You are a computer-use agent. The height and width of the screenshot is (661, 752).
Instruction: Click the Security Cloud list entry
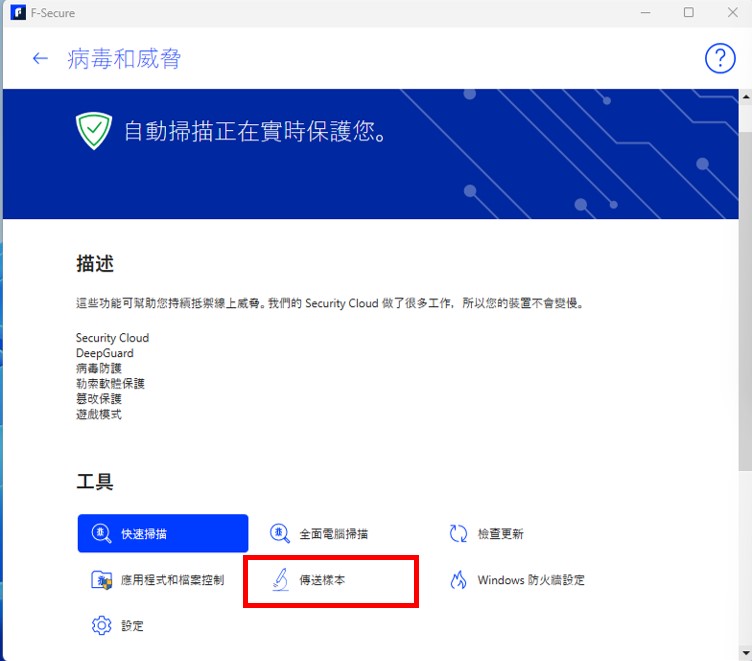tap(112, 338)
